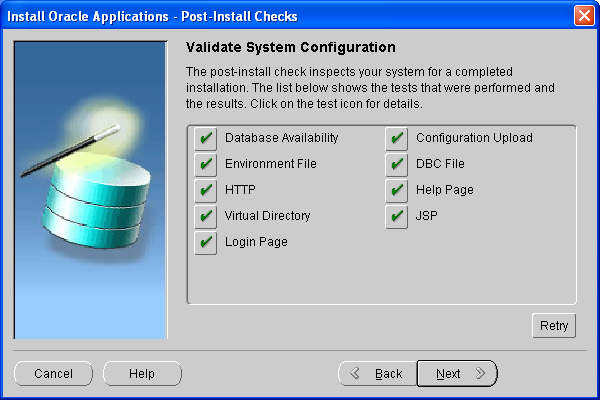
Task: Click the Validate System Configuration heading
Action: click(x=291, y=47)
